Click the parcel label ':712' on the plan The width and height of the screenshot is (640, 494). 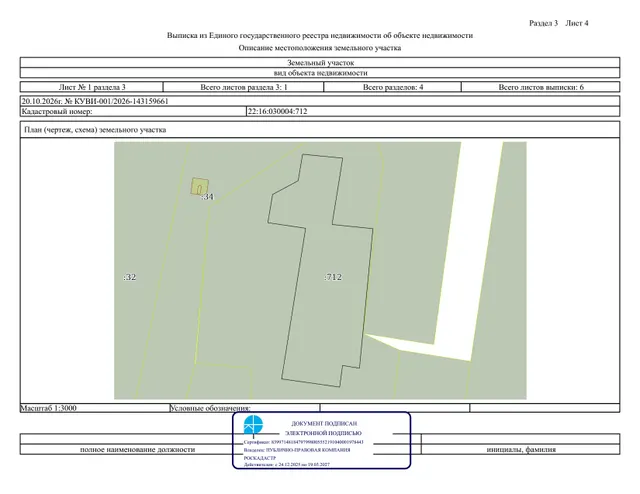(333, 277)
